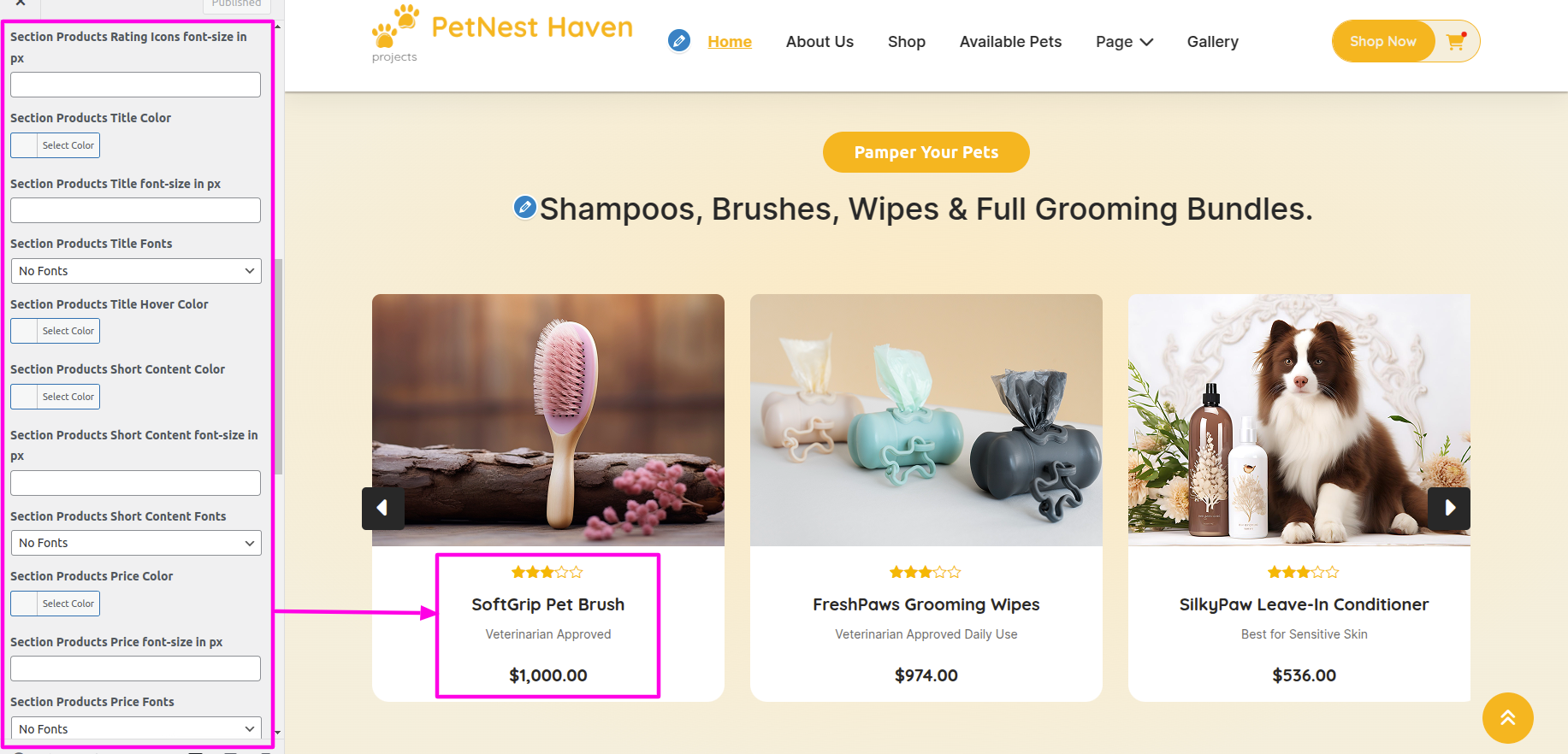Click the edit pencil next to Shampoos heading
The height and width of the screenshot is (754, 1568).
tap(524, 207)
